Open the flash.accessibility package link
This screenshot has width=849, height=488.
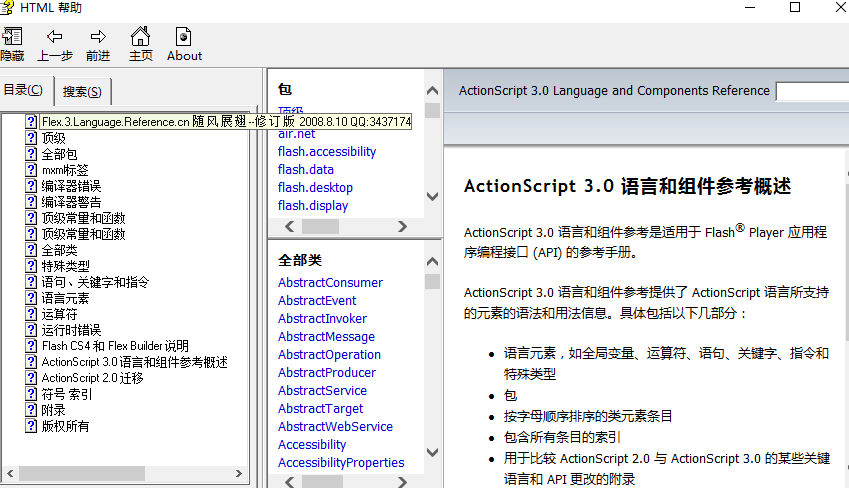pyautogui.click(x=327, y=152)
